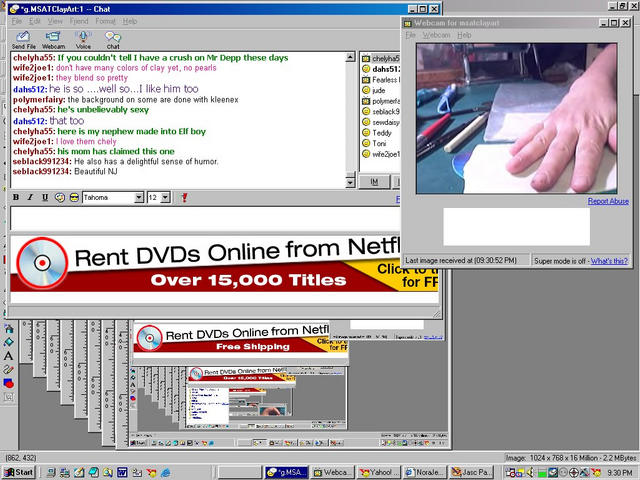640x480 pixels.
Task: Select dahs512 in the user list
Action: [380, 69]
